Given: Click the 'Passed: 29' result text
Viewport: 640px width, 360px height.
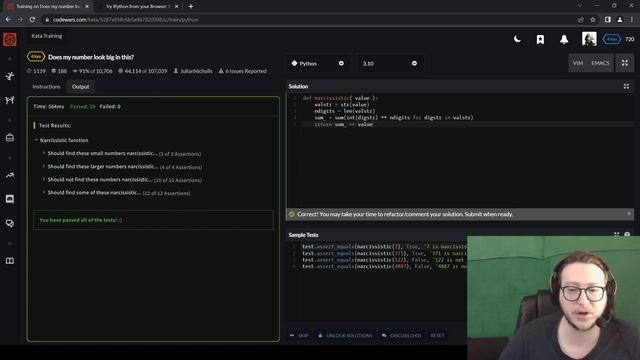Looking at the screenshot, I should [x=82, y=107].
